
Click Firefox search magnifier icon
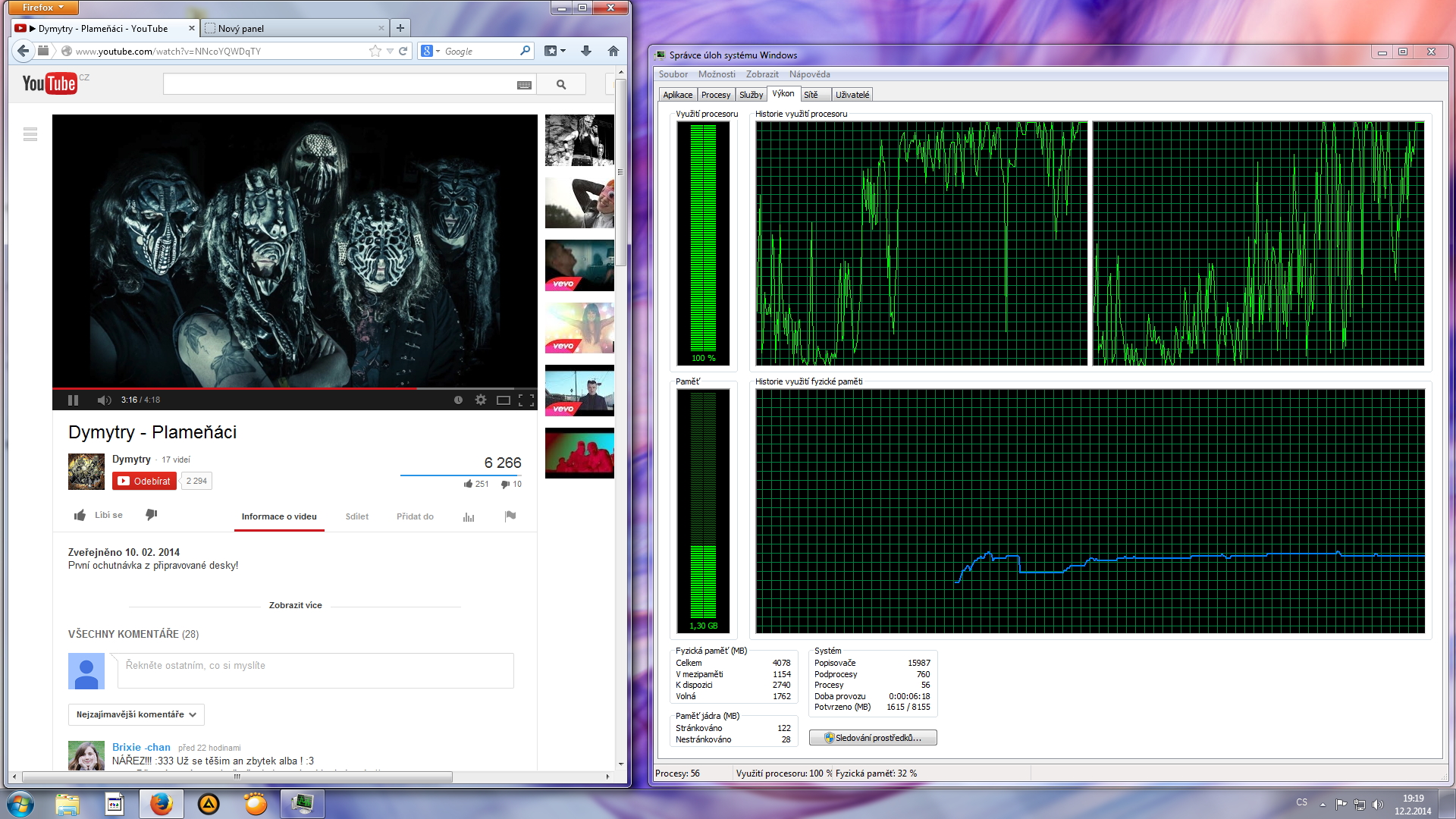pyautogui.click(x=525, y=51)
